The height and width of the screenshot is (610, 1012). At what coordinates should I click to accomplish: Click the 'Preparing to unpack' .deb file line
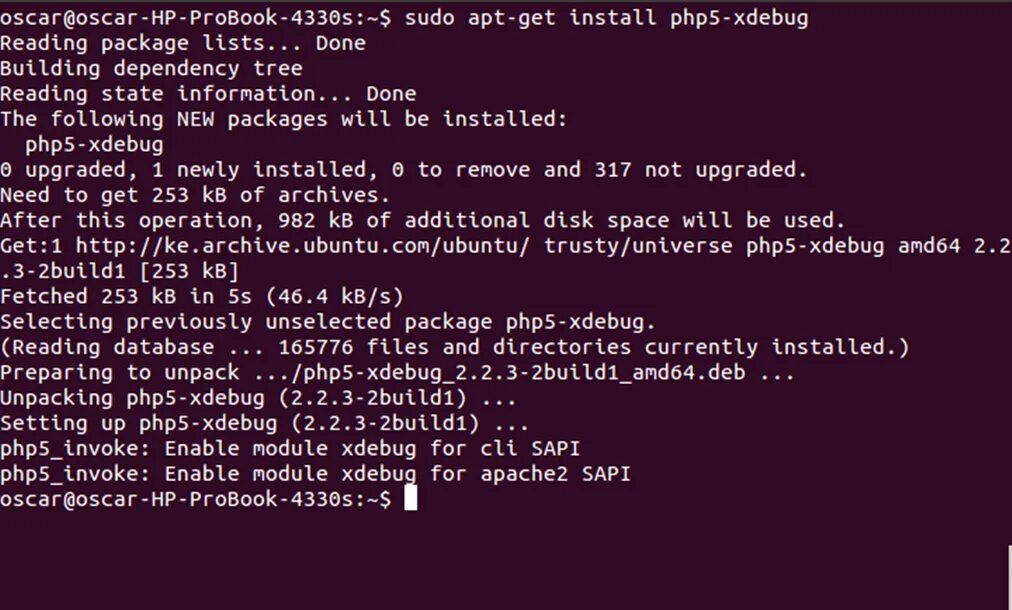tap(397, 373)
